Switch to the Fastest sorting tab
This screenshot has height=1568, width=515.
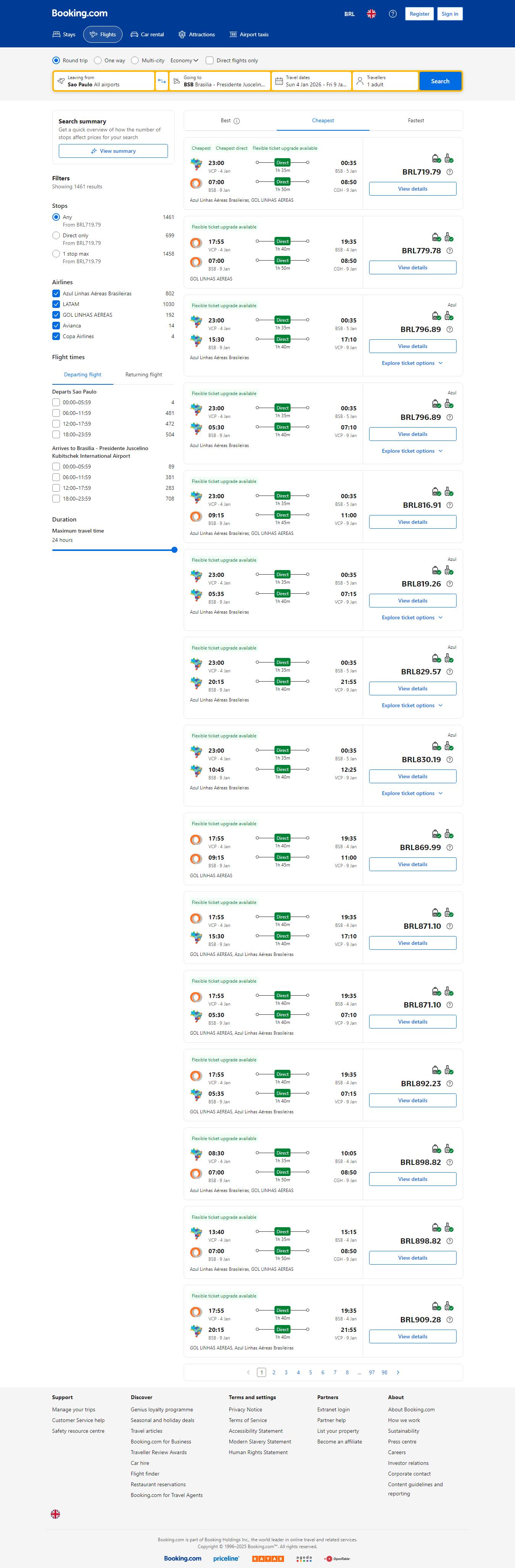[416, 120]
